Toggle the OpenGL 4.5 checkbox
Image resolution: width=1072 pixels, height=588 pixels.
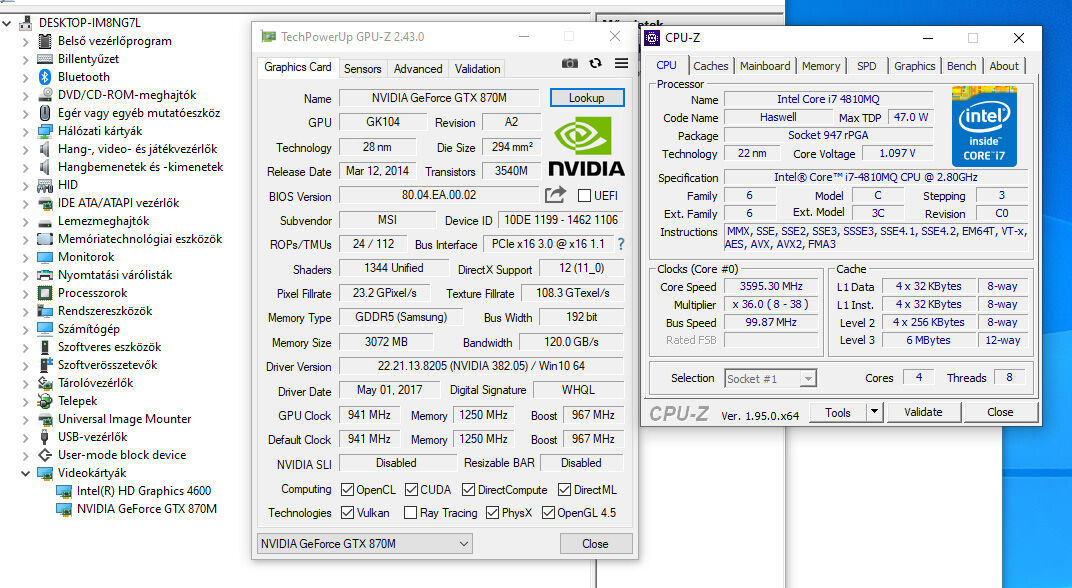[x=548, y=513]
